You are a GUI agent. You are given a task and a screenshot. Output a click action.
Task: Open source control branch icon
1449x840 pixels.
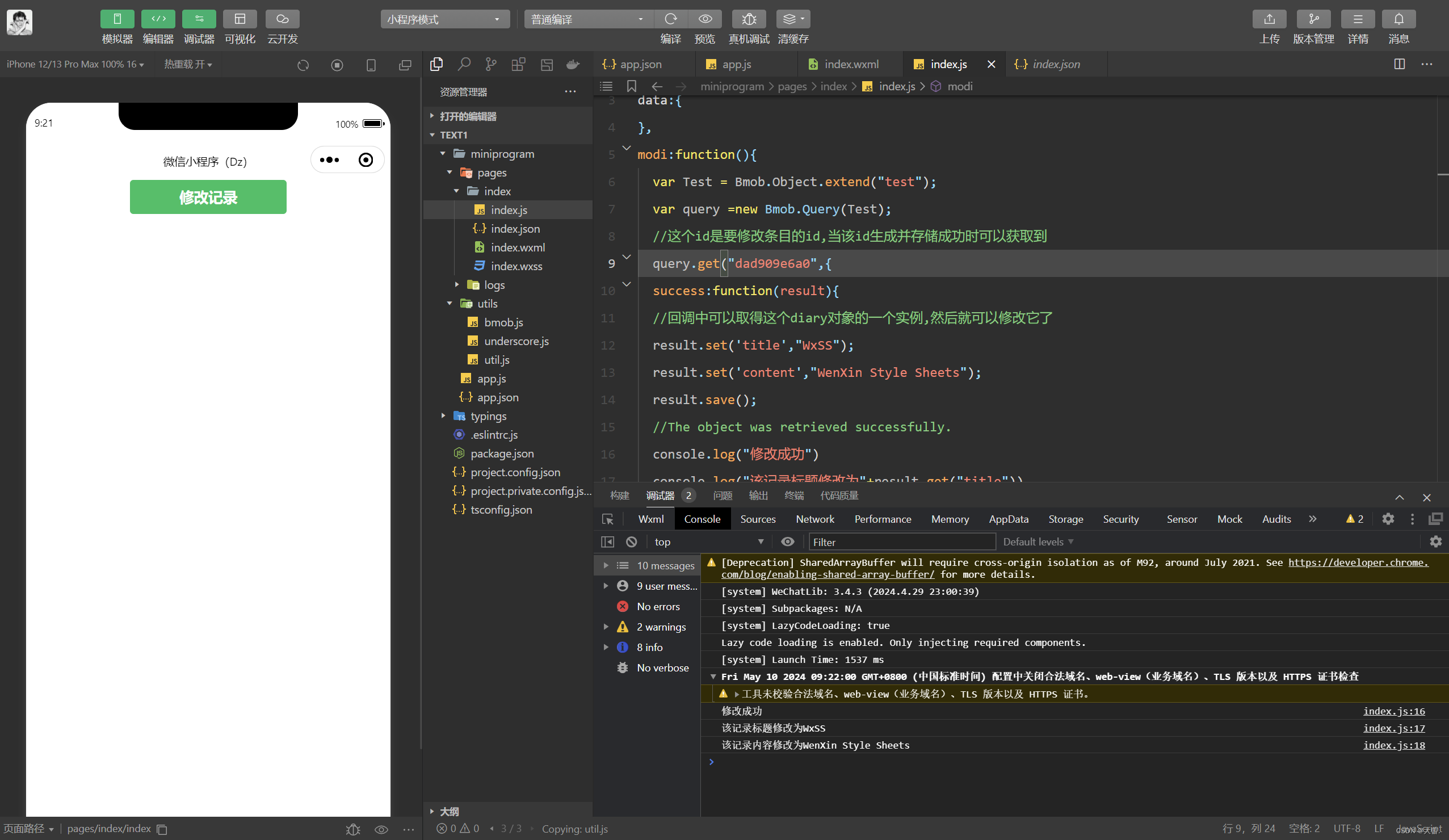coord(490,64)
